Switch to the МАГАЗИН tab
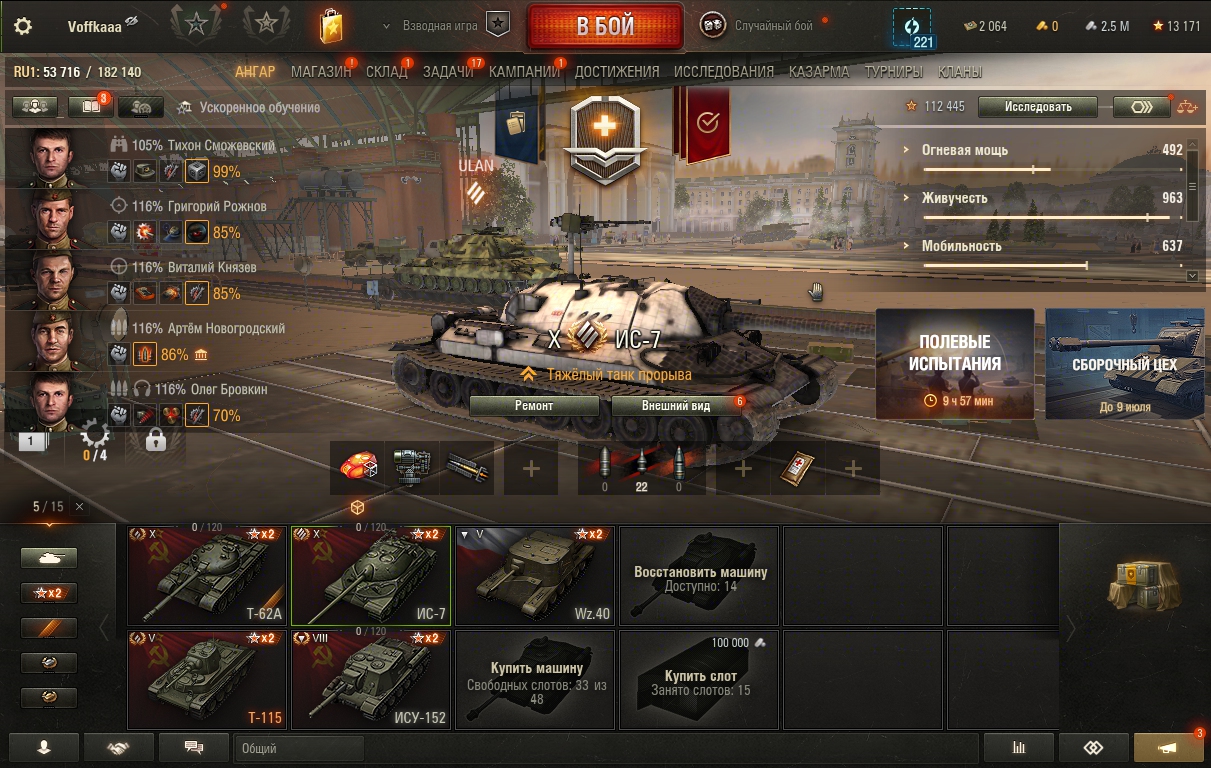Screen dimensions: 1211x768 321,72
